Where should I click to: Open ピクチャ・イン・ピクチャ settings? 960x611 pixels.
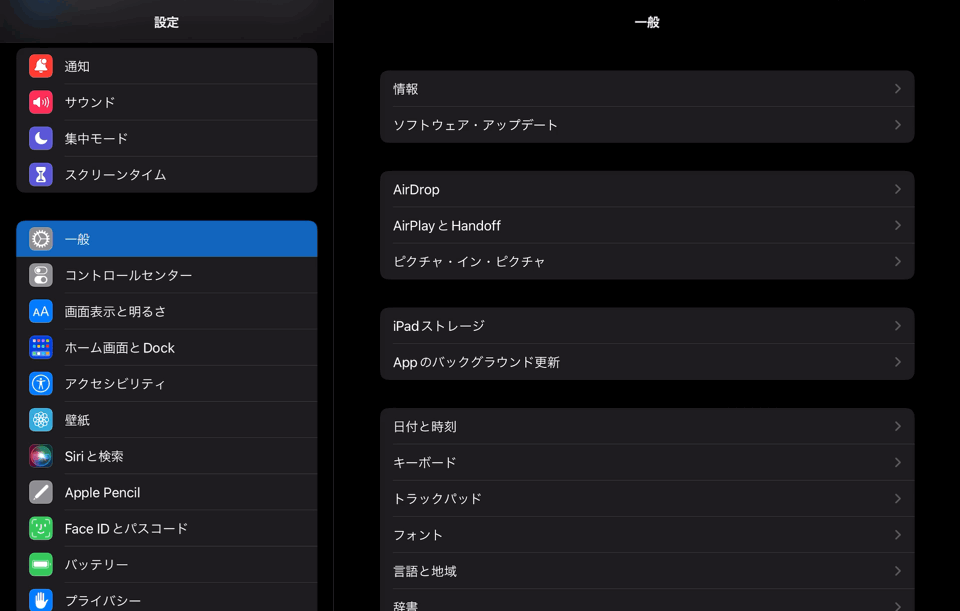(x=647, y=261)
